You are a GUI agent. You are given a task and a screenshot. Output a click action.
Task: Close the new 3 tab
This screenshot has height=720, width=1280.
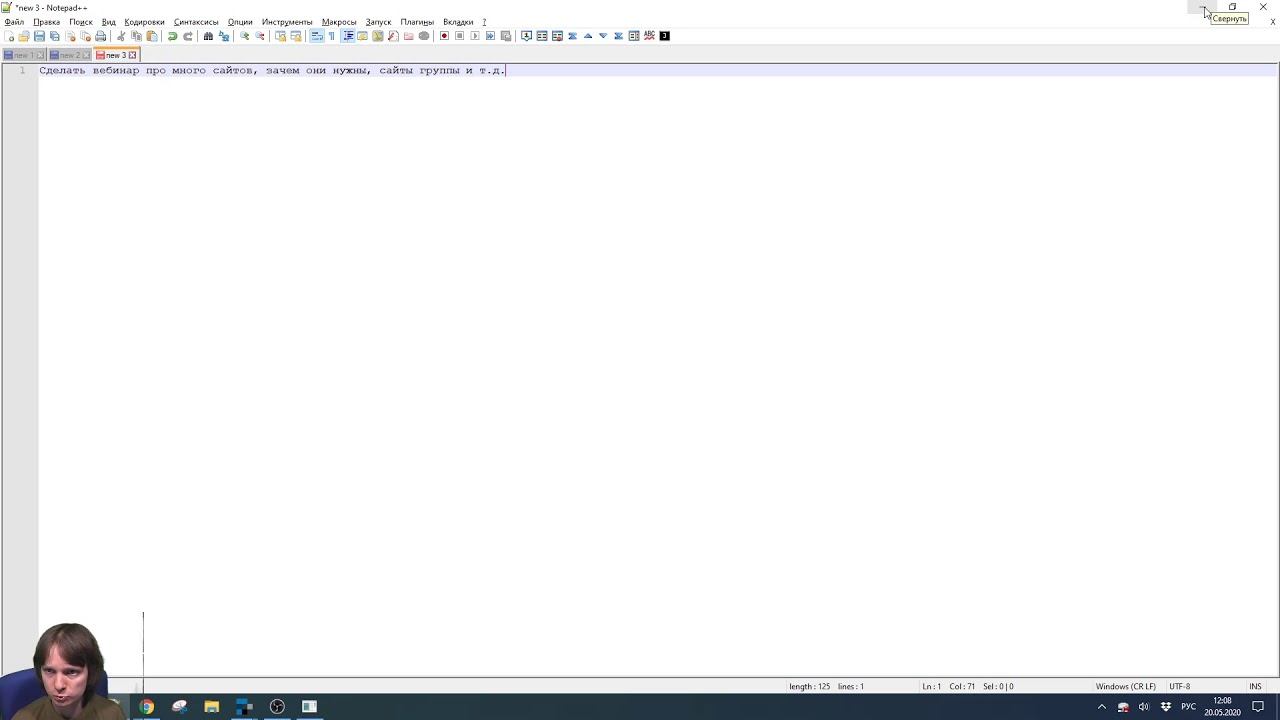(132, 55)
